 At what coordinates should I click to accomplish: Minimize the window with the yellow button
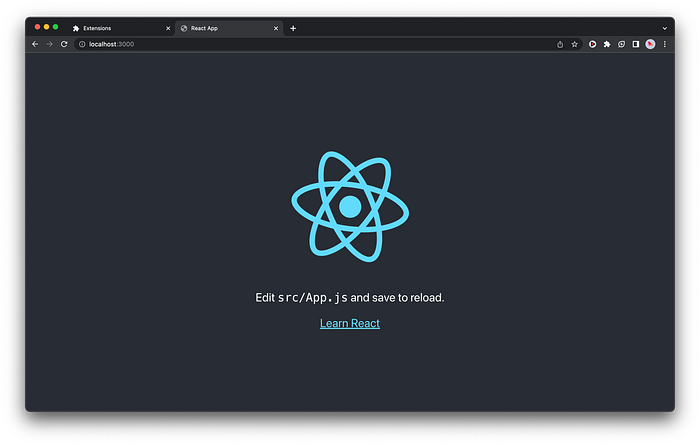click(x=46, y=27)
